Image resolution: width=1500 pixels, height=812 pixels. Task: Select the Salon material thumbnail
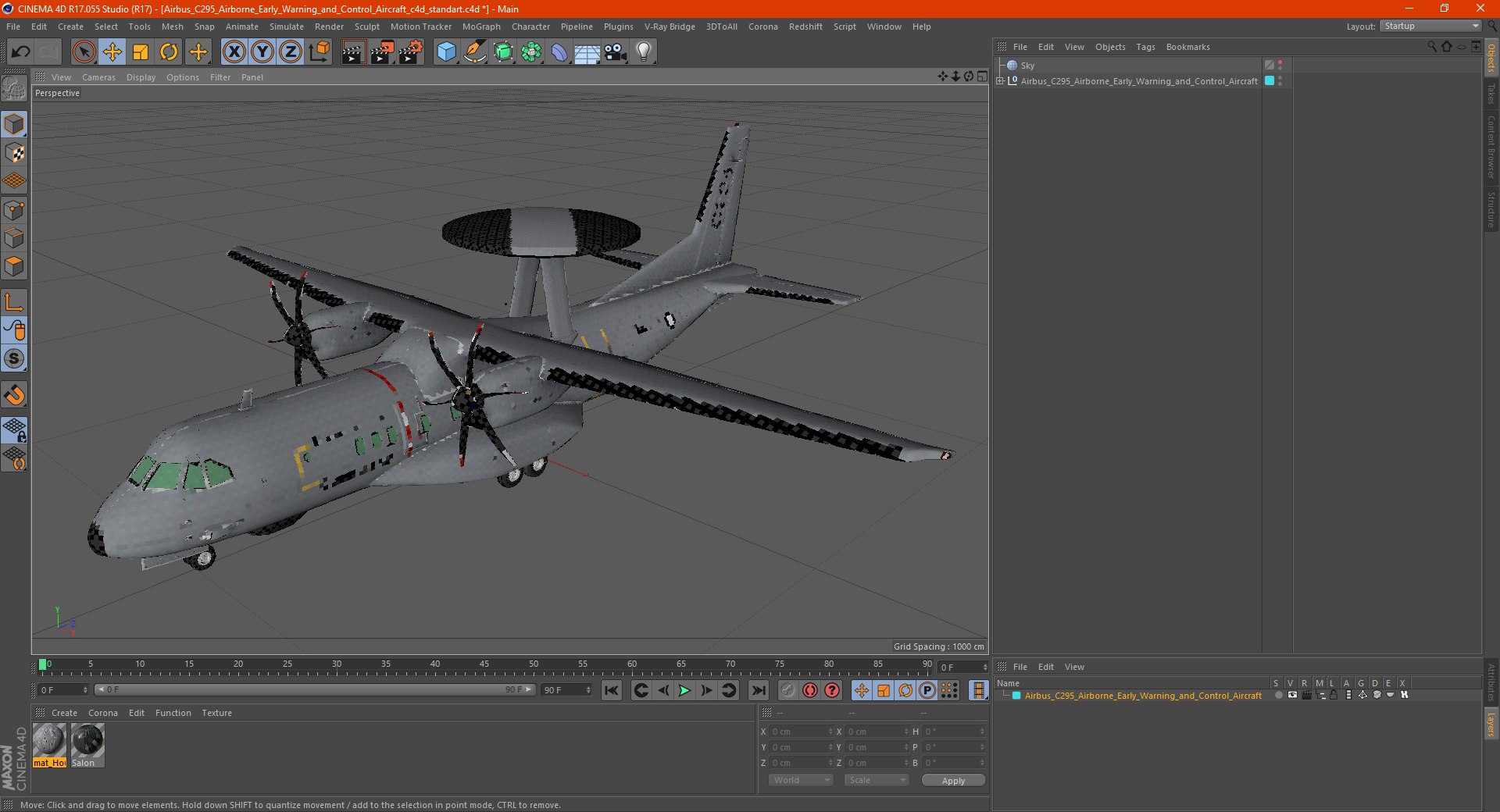point(87,745)
